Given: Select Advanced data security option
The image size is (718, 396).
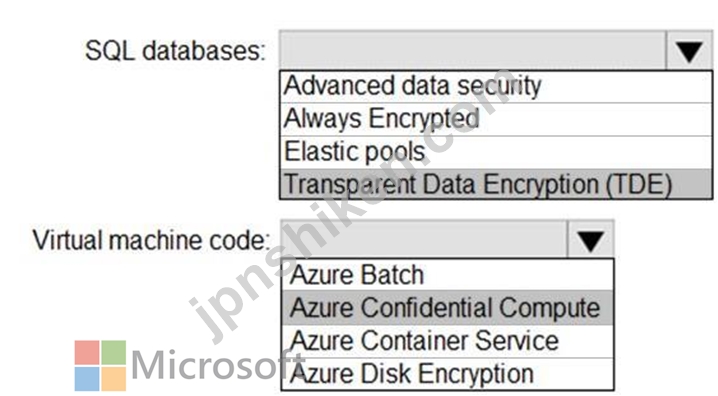Looking at the screenshot, I should coord(496,87).
